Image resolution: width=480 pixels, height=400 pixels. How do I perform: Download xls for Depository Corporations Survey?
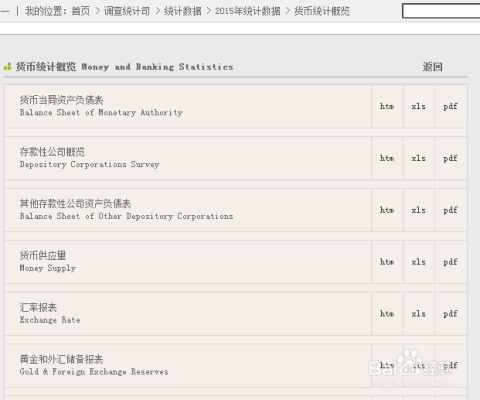pos(418,158)
